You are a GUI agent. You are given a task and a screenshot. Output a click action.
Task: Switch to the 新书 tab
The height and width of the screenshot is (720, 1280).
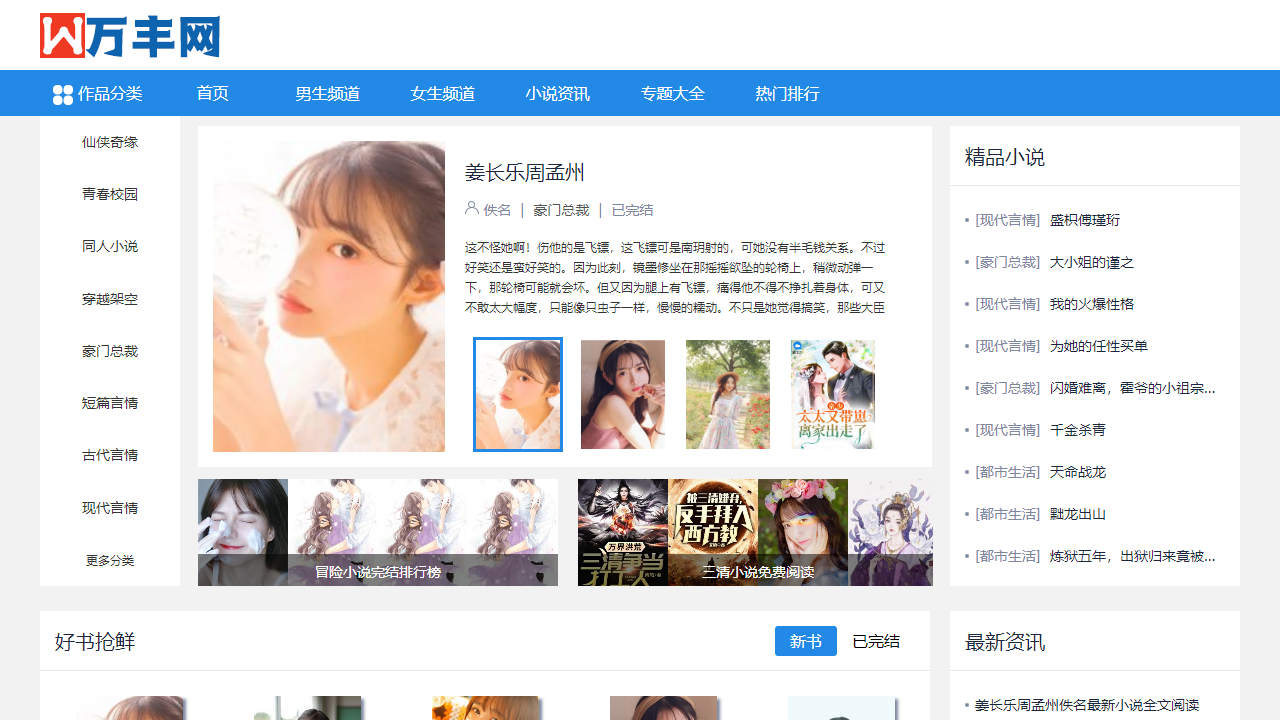click(x=806, y=641)
